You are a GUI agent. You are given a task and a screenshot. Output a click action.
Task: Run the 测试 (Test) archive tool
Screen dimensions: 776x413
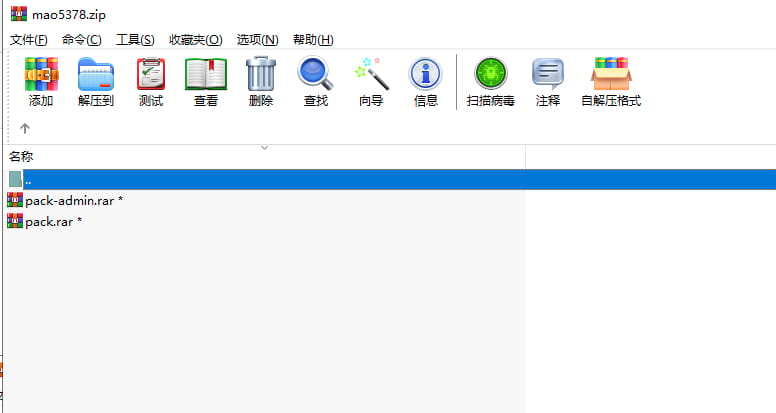(x=151, y=74)
